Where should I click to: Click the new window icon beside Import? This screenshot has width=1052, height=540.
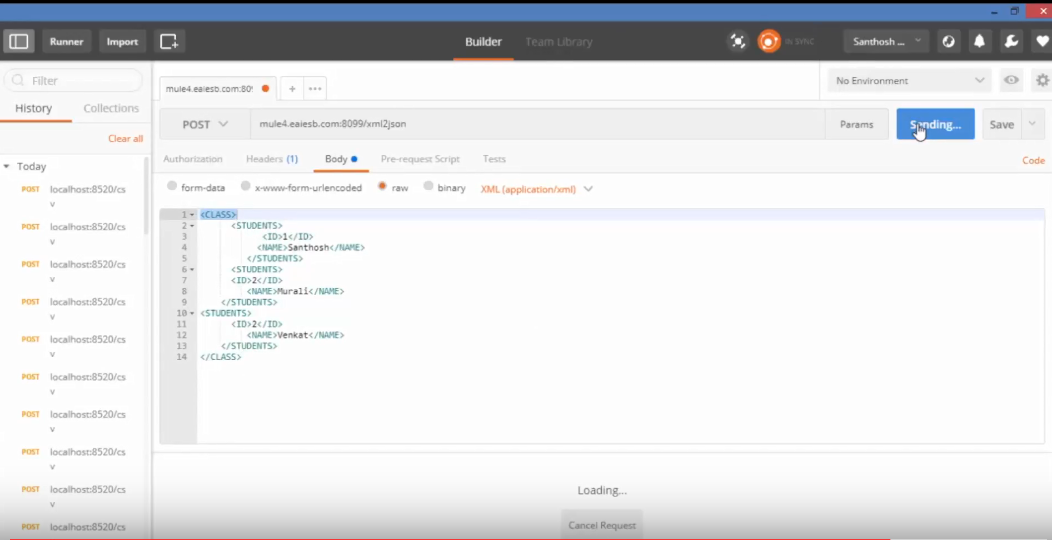[x=169, y=41]
